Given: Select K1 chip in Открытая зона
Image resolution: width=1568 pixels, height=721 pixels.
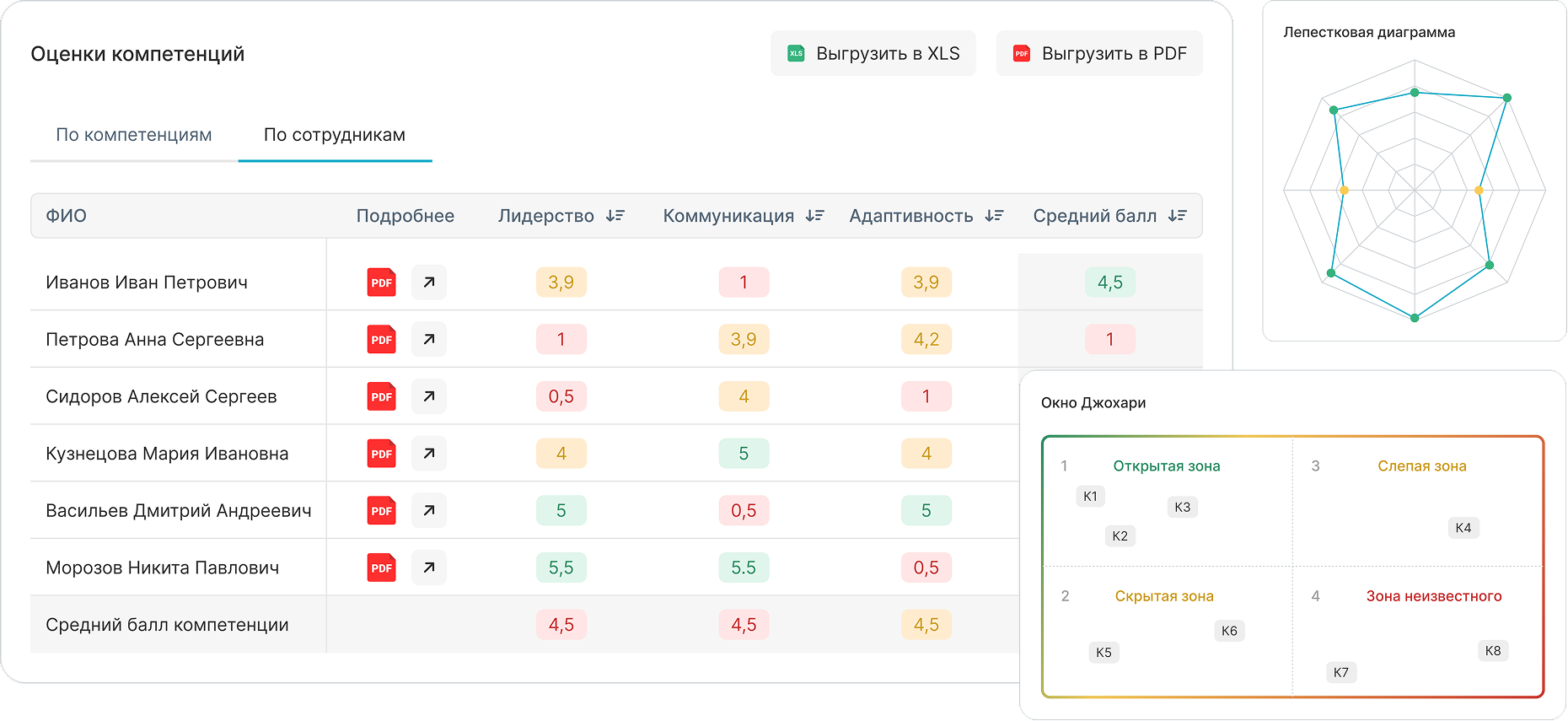Looking at the screenshot, I should 1091,496.
